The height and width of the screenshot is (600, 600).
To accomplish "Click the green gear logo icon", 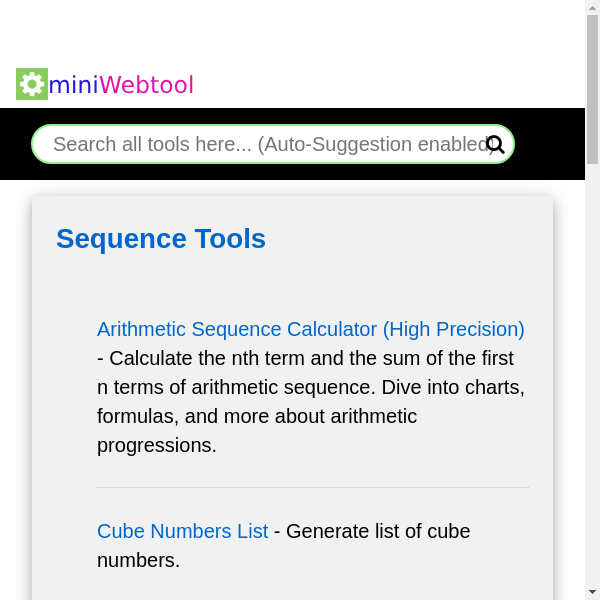I will coord(32,84).
